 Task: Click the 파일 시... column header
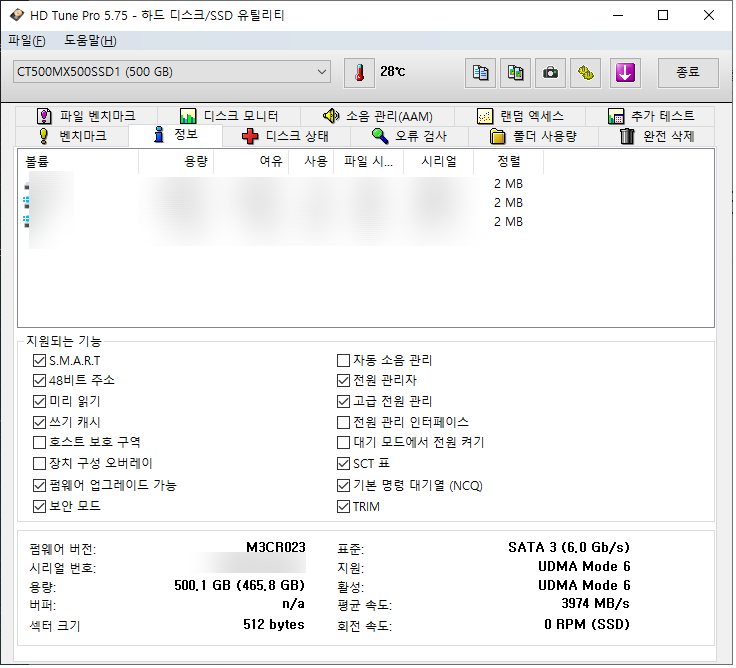click(x=368, y=162)
